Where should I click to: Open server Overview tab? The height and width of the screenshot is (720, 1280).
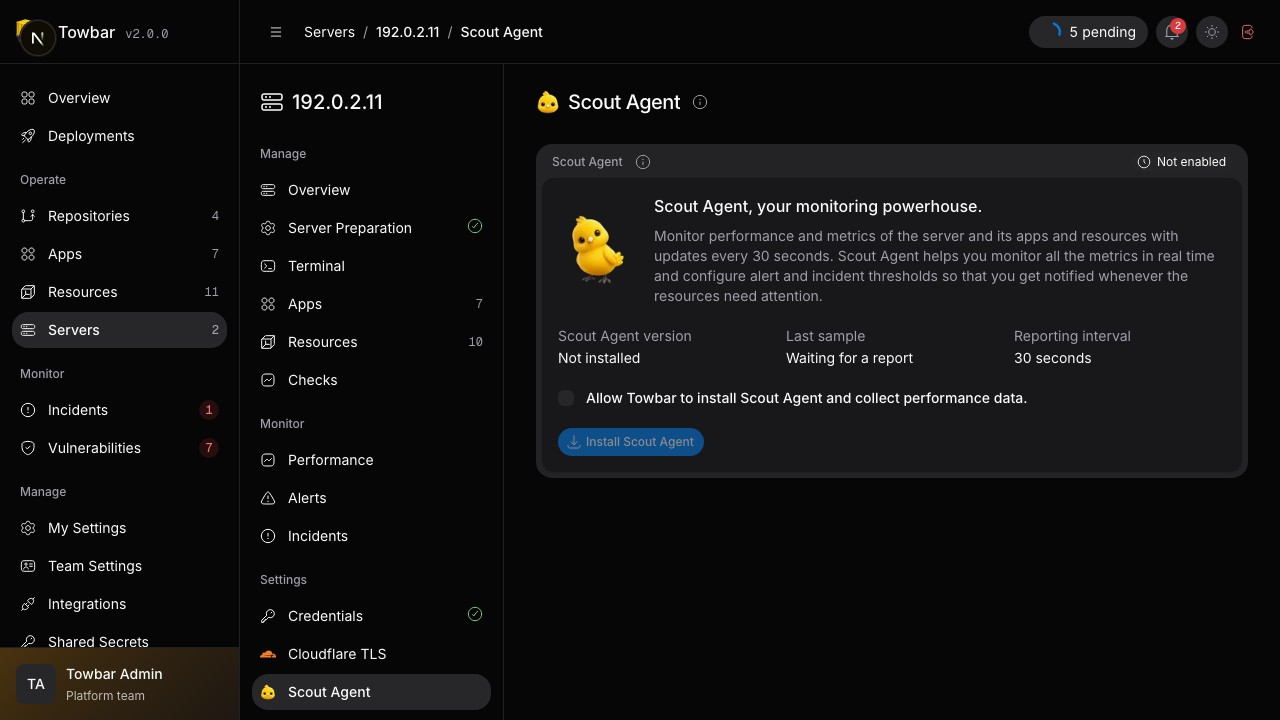[x=371, y=190]
